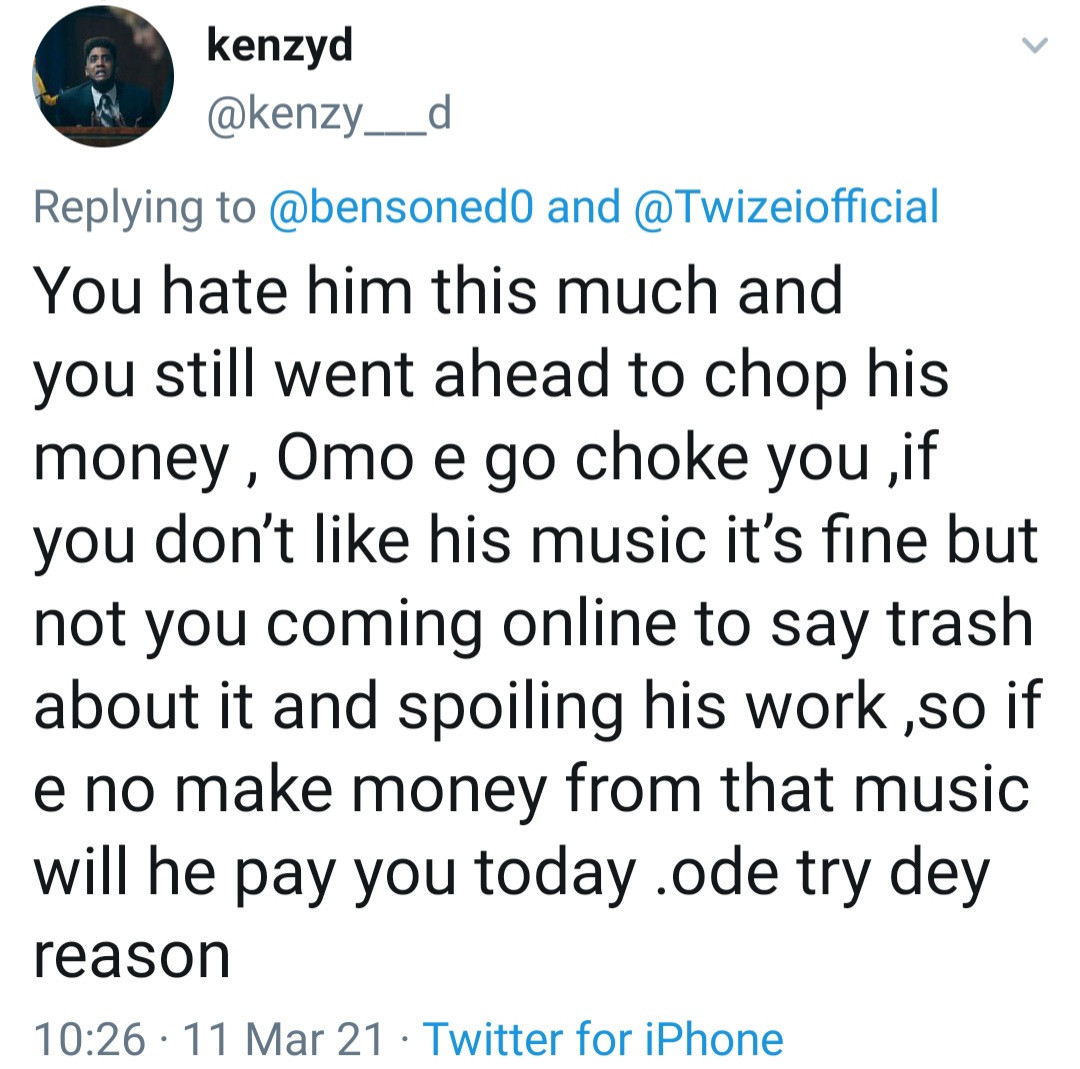Visit the @Twizeiofficial profile link
This screenshot has width=1080, height=1069.
click(x=786, y=207)
